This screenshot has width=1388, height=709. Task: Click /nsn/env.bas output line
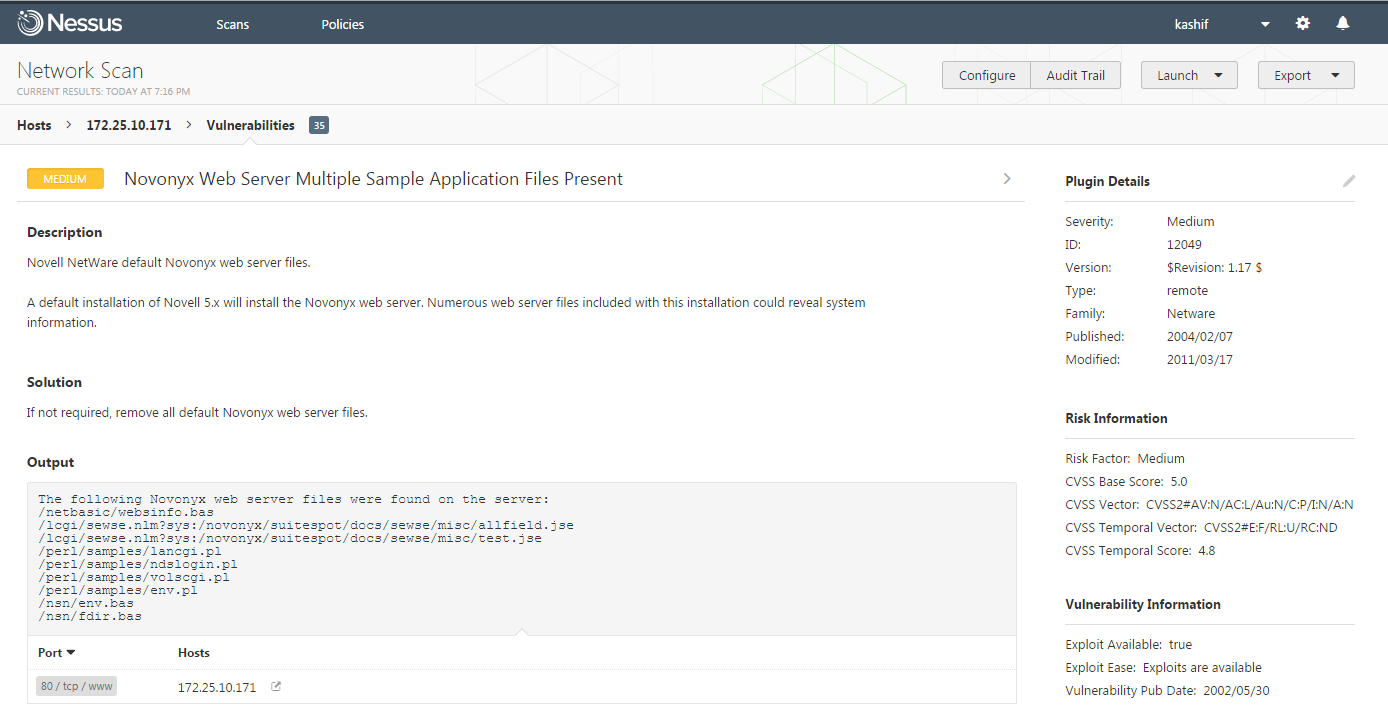point(86,603)
